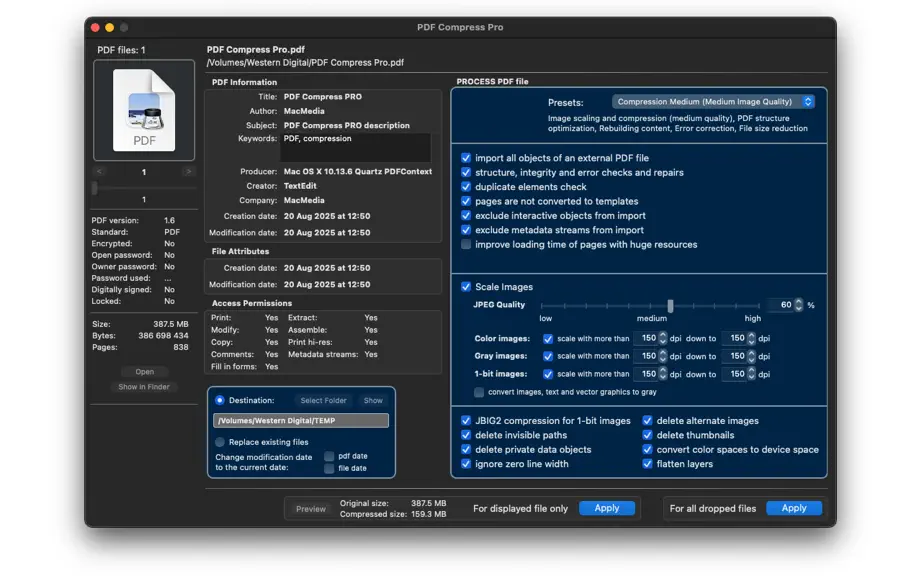Click the Open button
This screenshot has height=576, width=922.
[144, 371]
